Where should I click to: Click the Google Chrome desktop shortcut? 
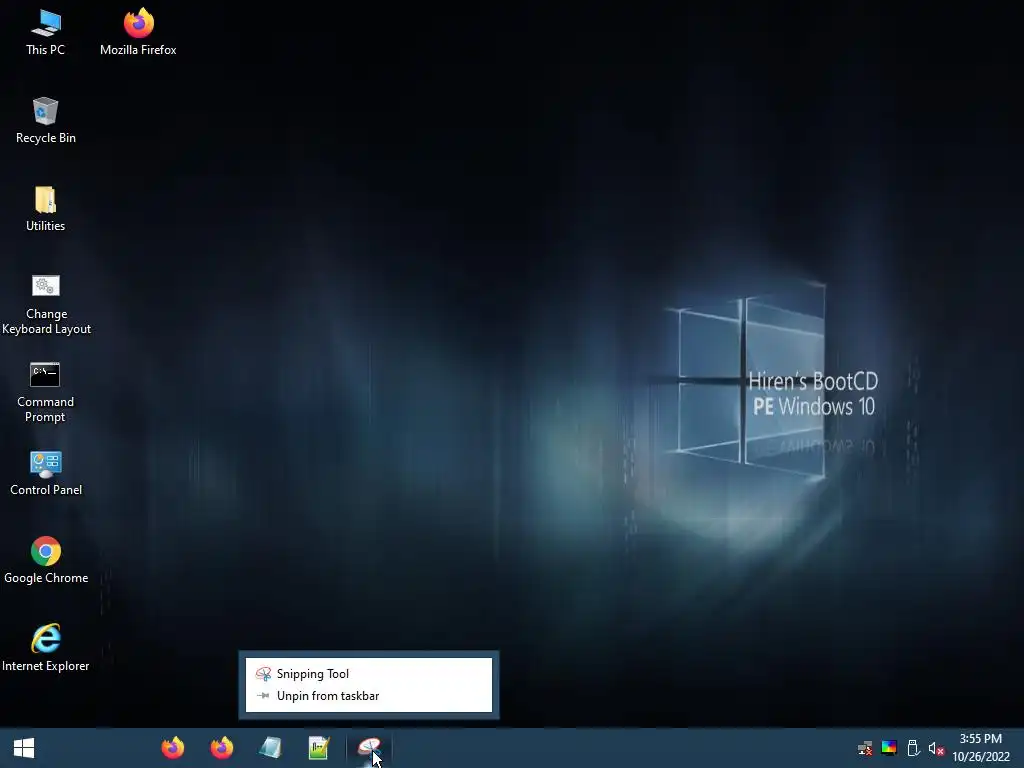[46, 560]
